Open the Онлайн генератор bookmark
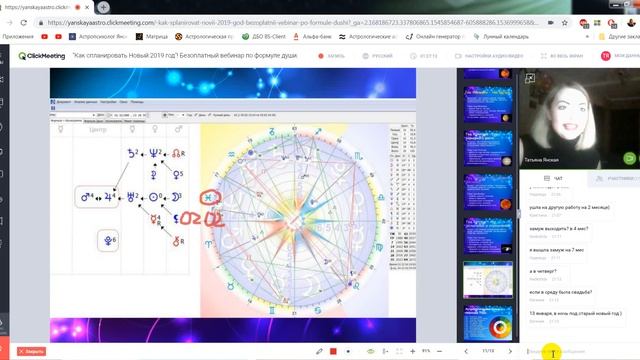This screenshot has height=360, width=640. (435, 37)
